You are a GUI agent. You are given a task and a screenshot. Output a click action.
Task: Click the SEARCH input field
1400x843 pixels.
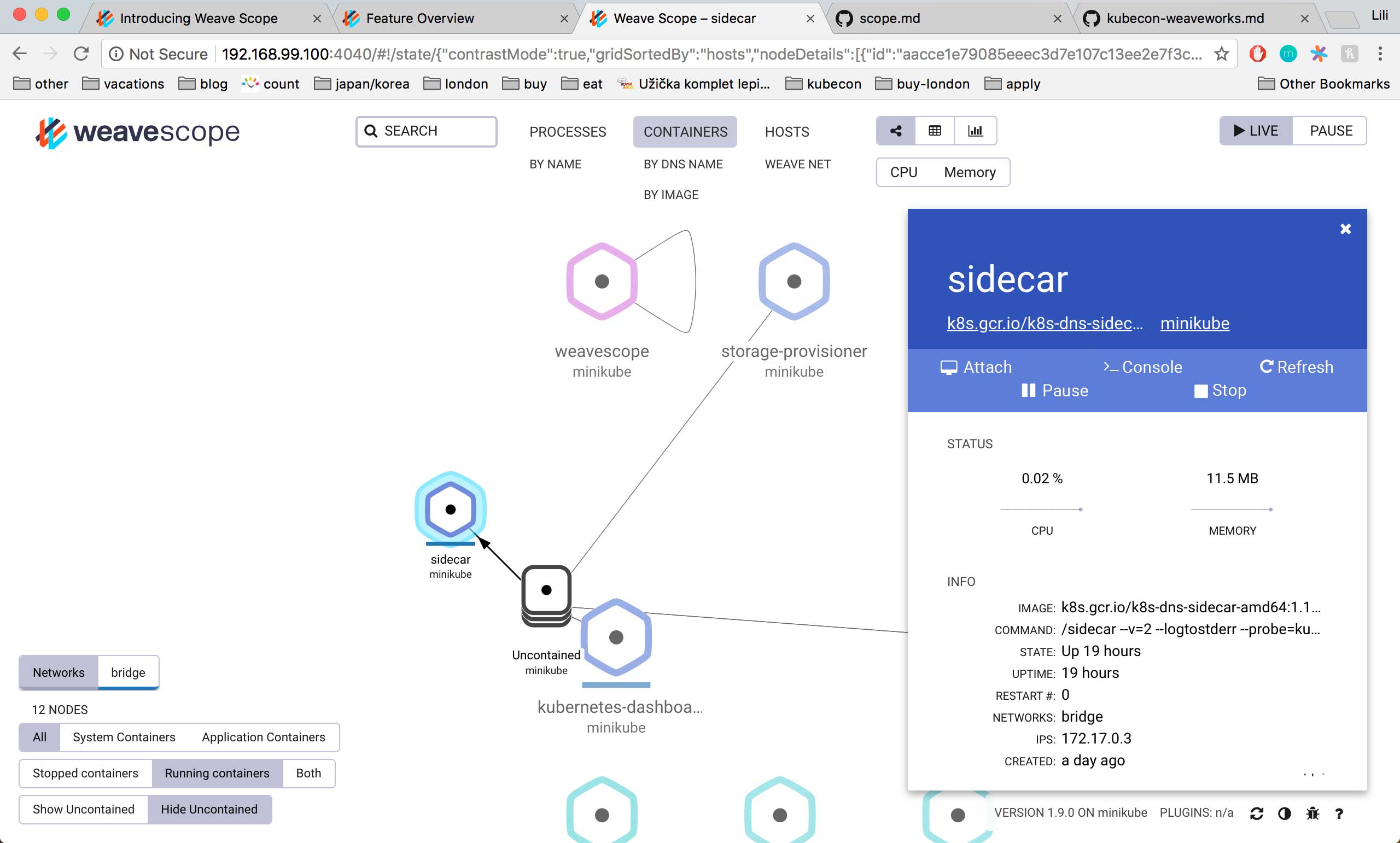(426, 131)
